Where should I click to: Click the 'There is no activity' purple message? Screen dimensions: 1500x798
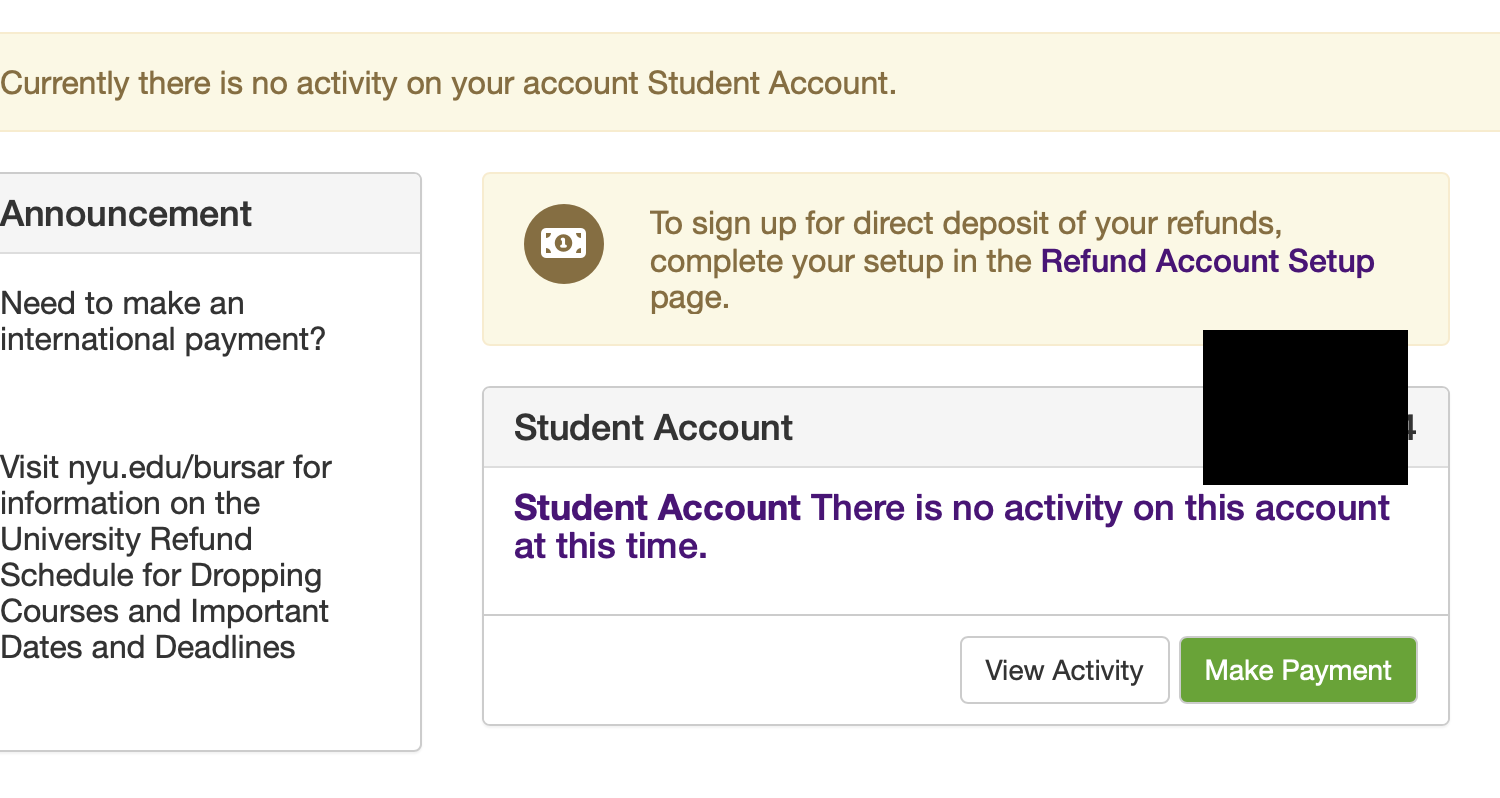[x=1100, y=508]
